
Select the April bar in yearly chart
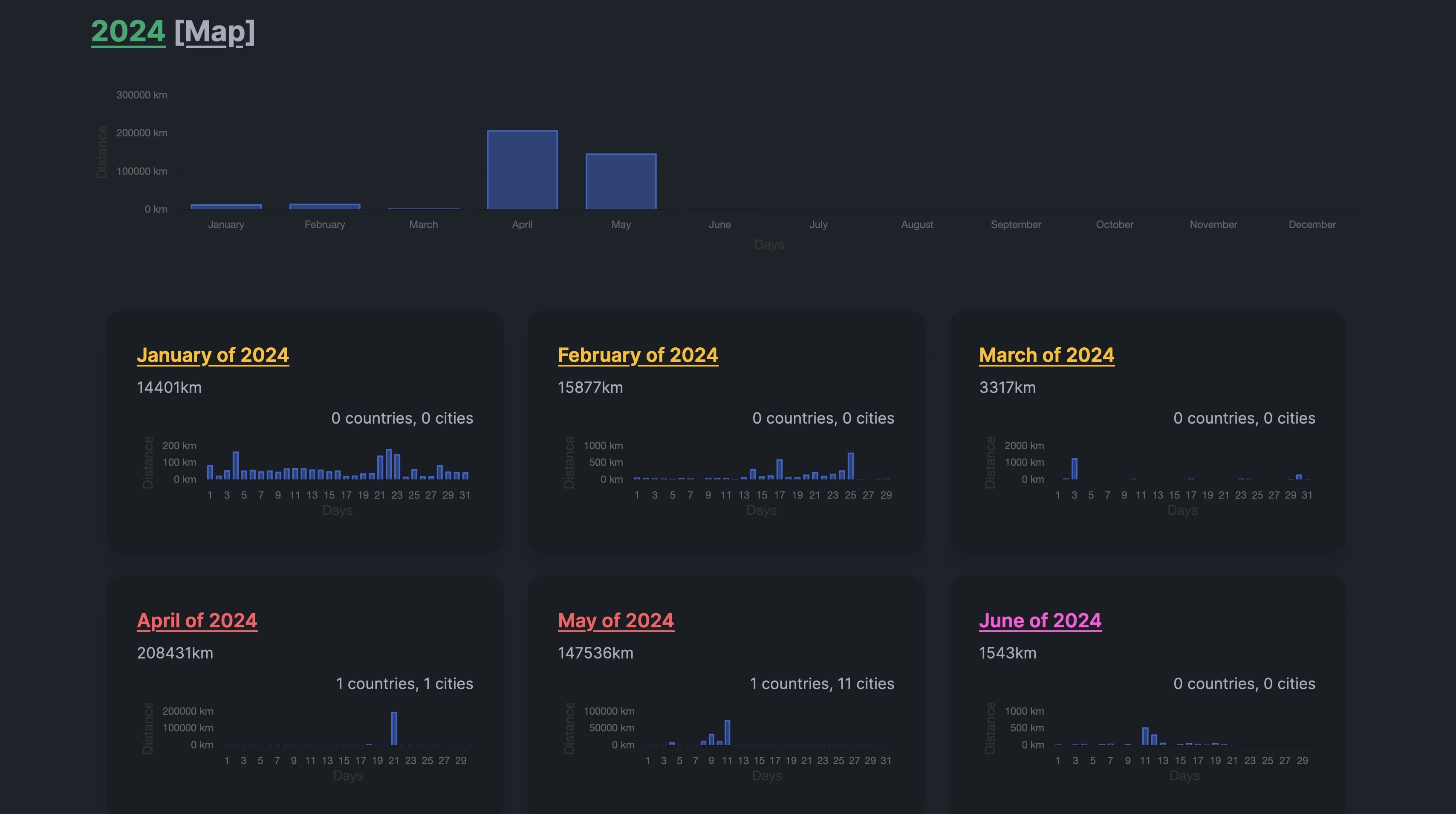click(522, 170)
